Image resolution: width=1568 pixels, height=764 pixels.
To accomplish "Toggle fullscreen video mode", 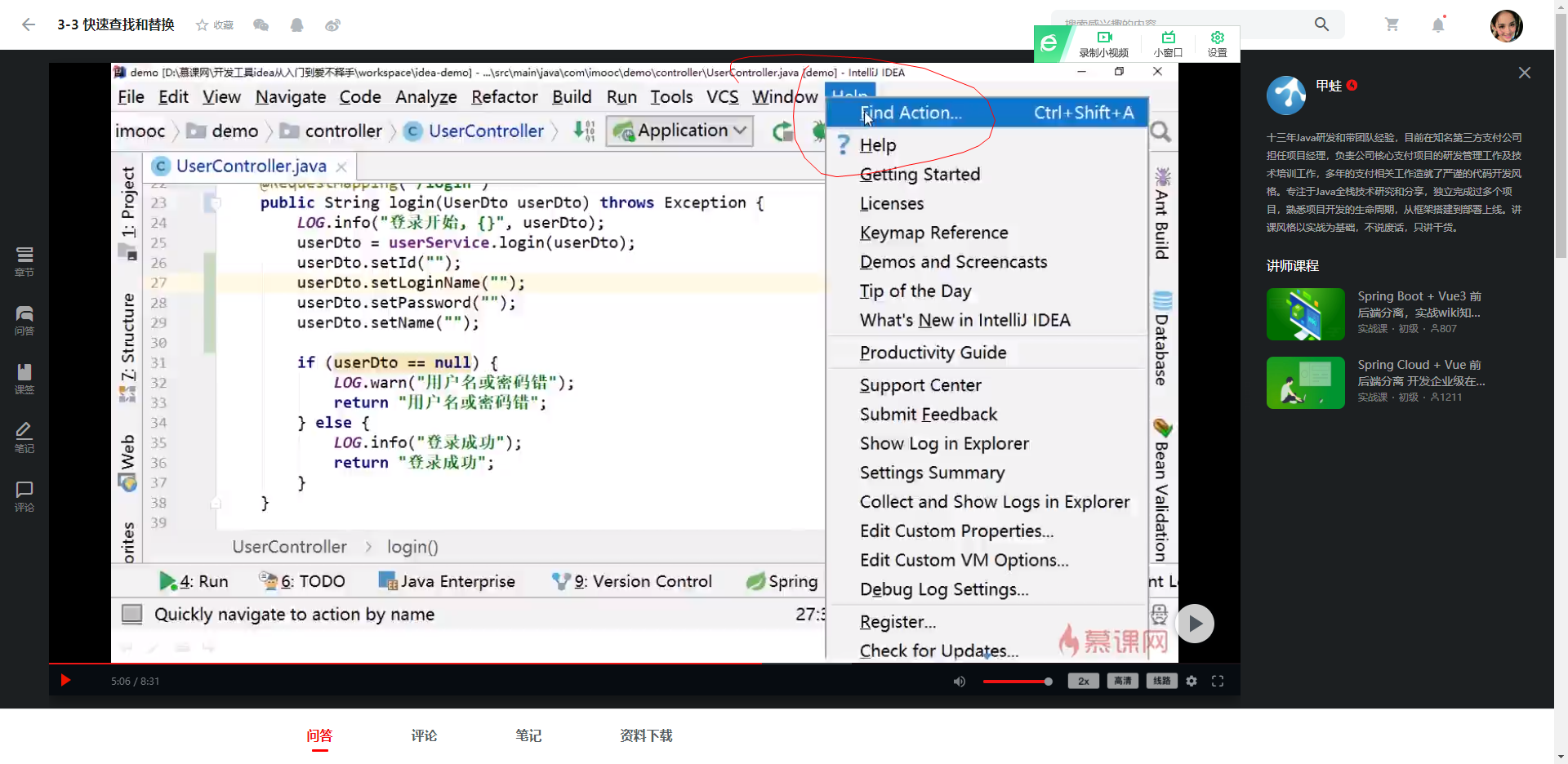I will (x=1218, y=681).
